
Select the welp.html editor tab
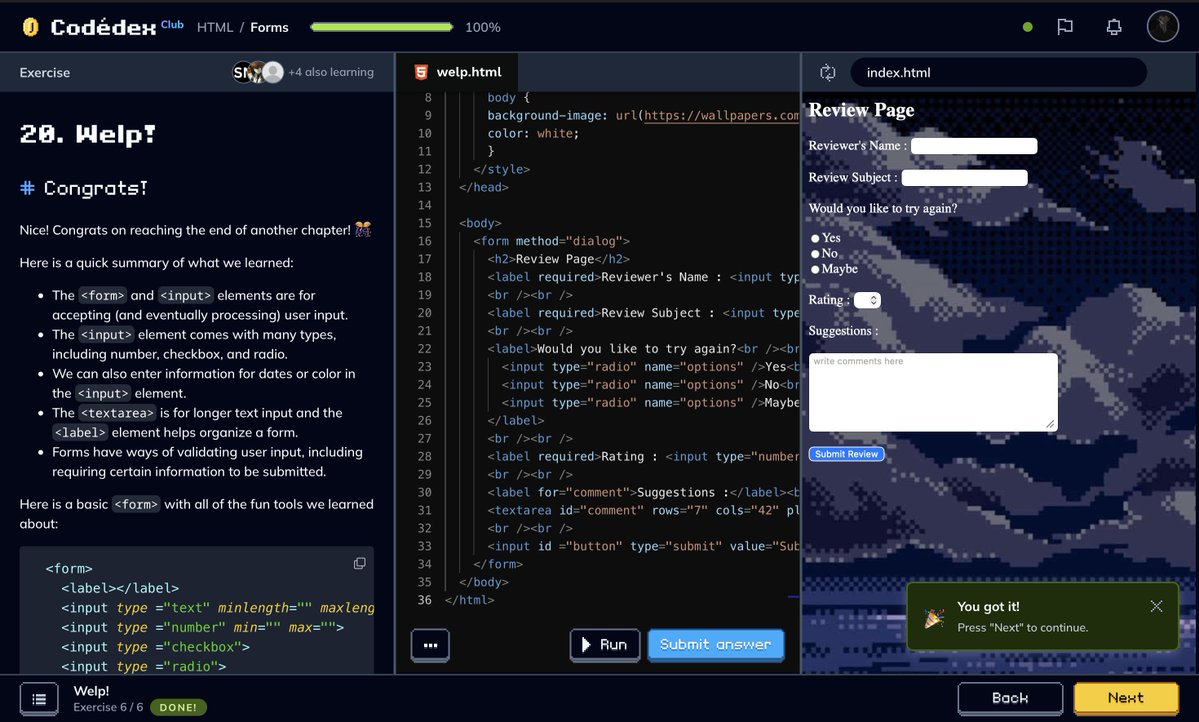click(457, 72)
